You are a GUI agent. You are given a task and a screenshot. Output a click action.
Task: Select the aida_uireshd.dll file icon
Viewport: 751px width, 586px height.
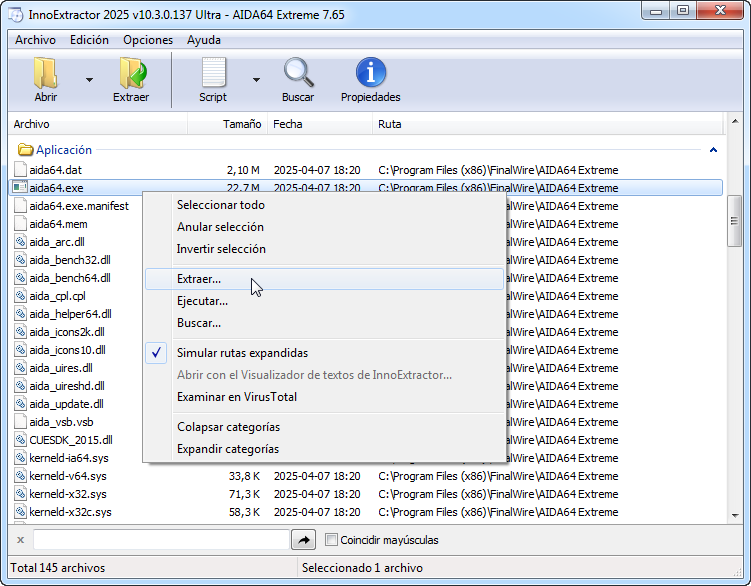[x=20, y=386]
